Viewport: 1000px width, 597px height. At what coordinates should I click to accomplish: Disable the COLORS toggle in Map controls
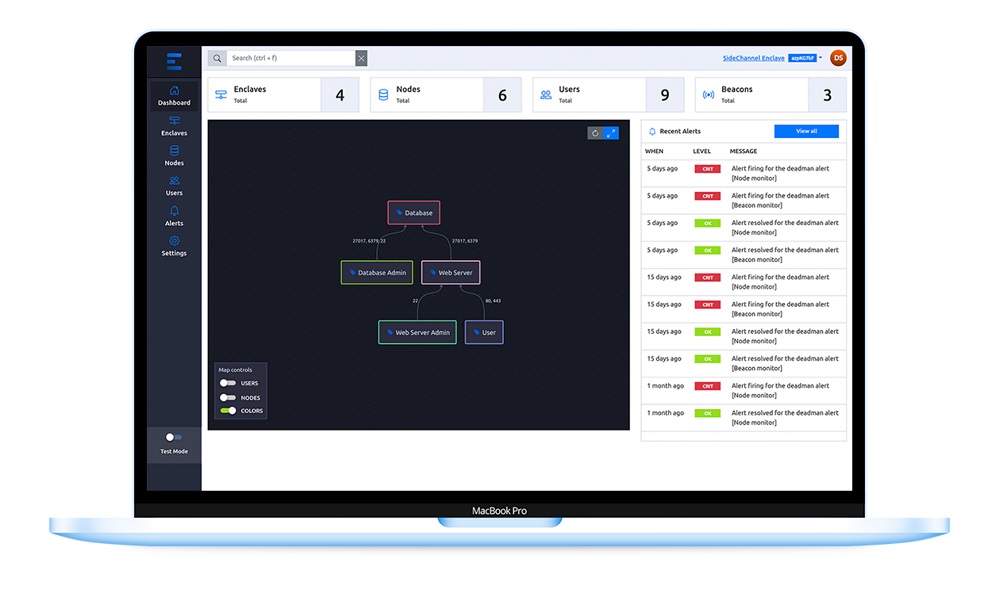pos(230,411)
